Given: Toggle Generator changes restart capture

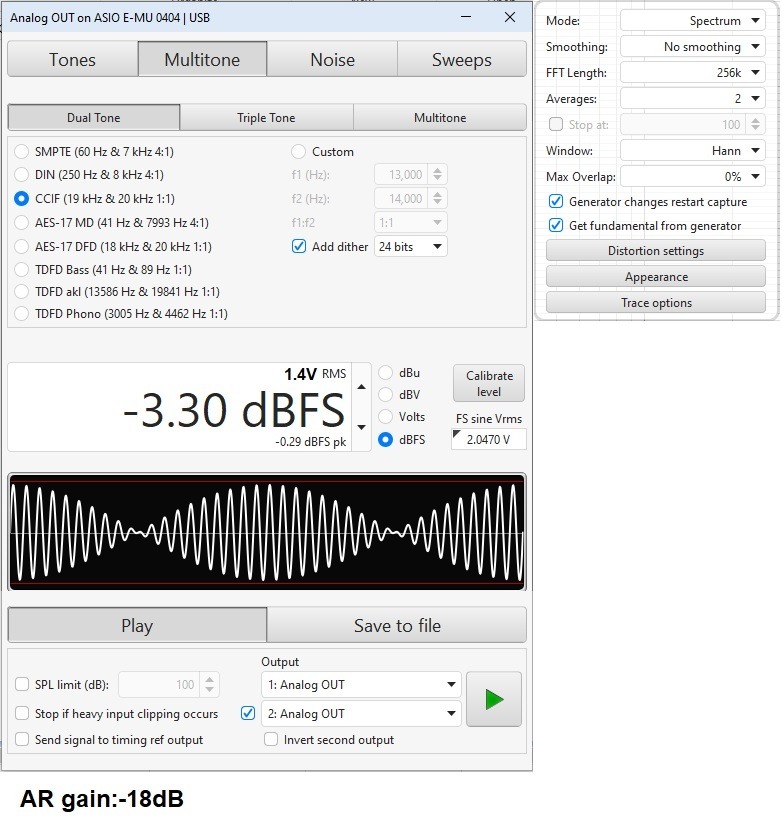Looking at the screenshot, I should pyautogui.click(x=556, y=202).
